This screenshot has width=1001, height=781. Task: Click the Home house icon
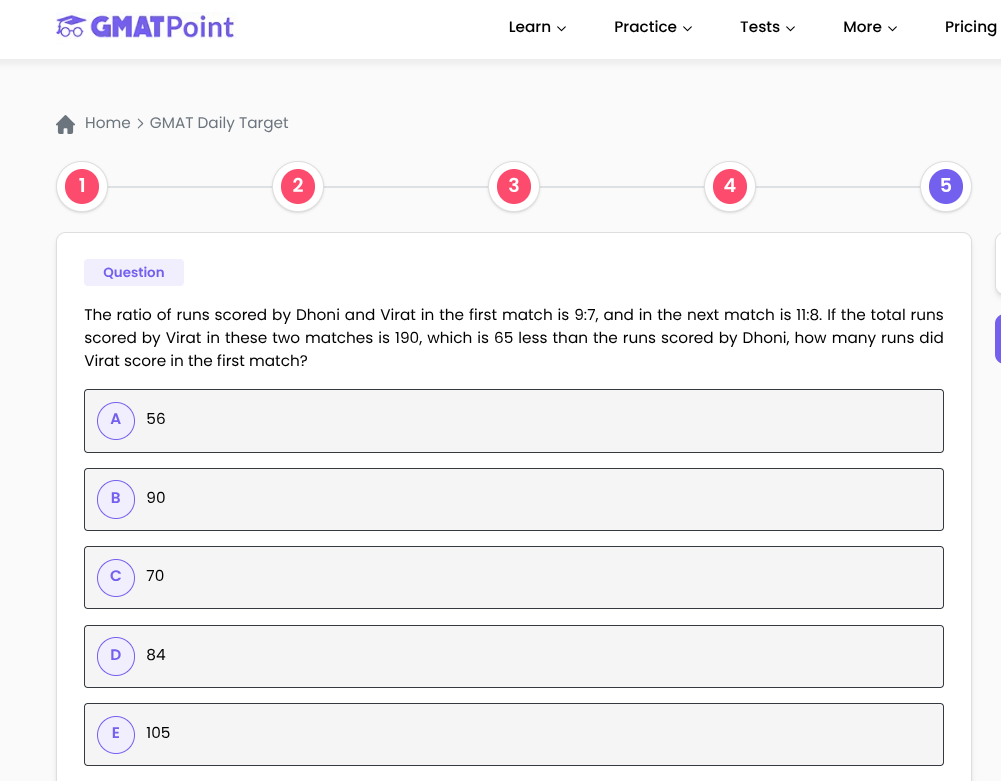pos(66,124)
